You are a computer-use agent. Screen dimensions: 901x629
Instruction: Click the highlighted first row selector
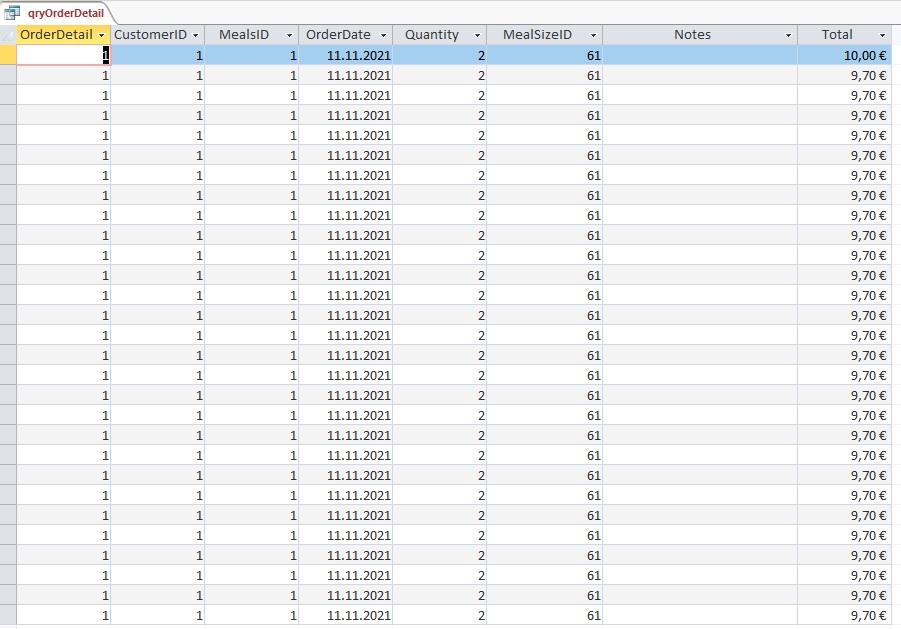[8, 55]
